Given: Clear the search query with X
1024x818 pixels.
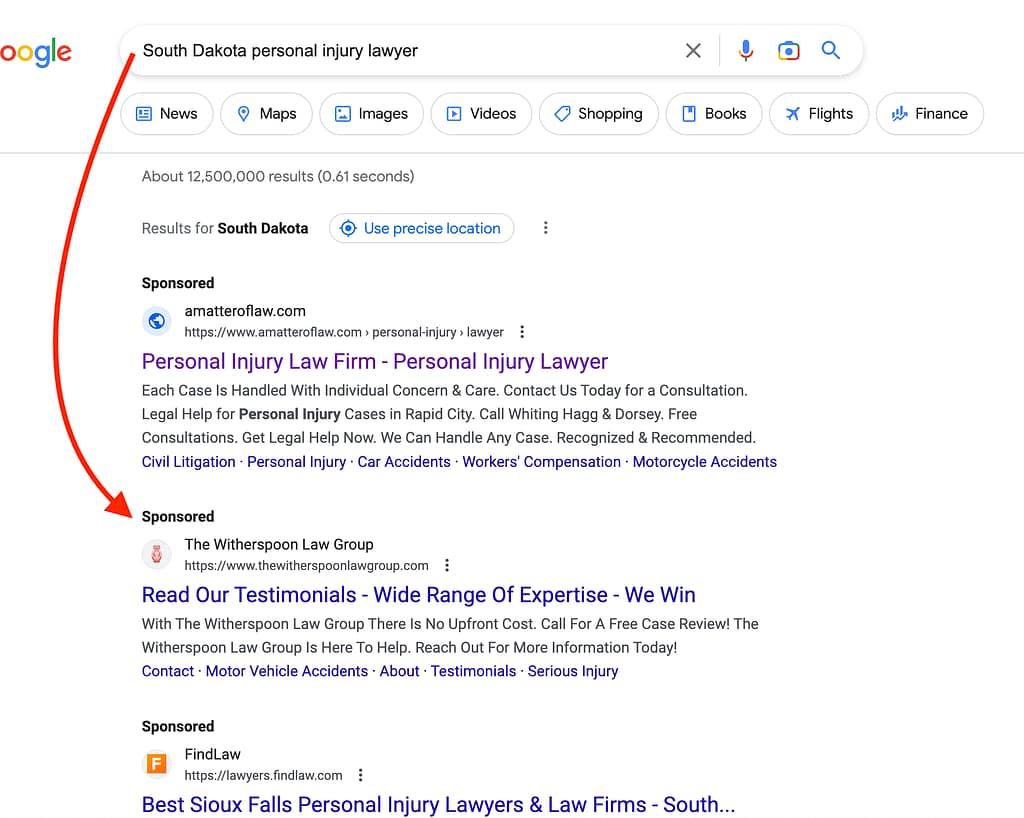Looking at the screenshot, I should tap(693, 51).
